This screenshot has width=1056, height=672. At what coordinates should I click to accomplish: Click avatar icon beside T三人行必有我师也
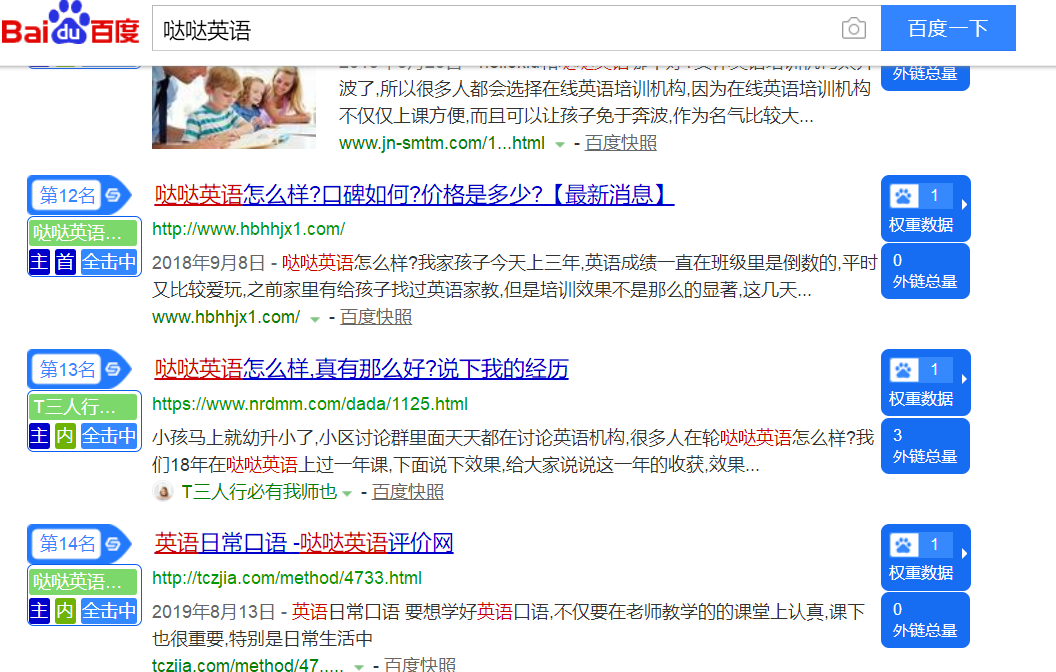(x=163, y=492)
